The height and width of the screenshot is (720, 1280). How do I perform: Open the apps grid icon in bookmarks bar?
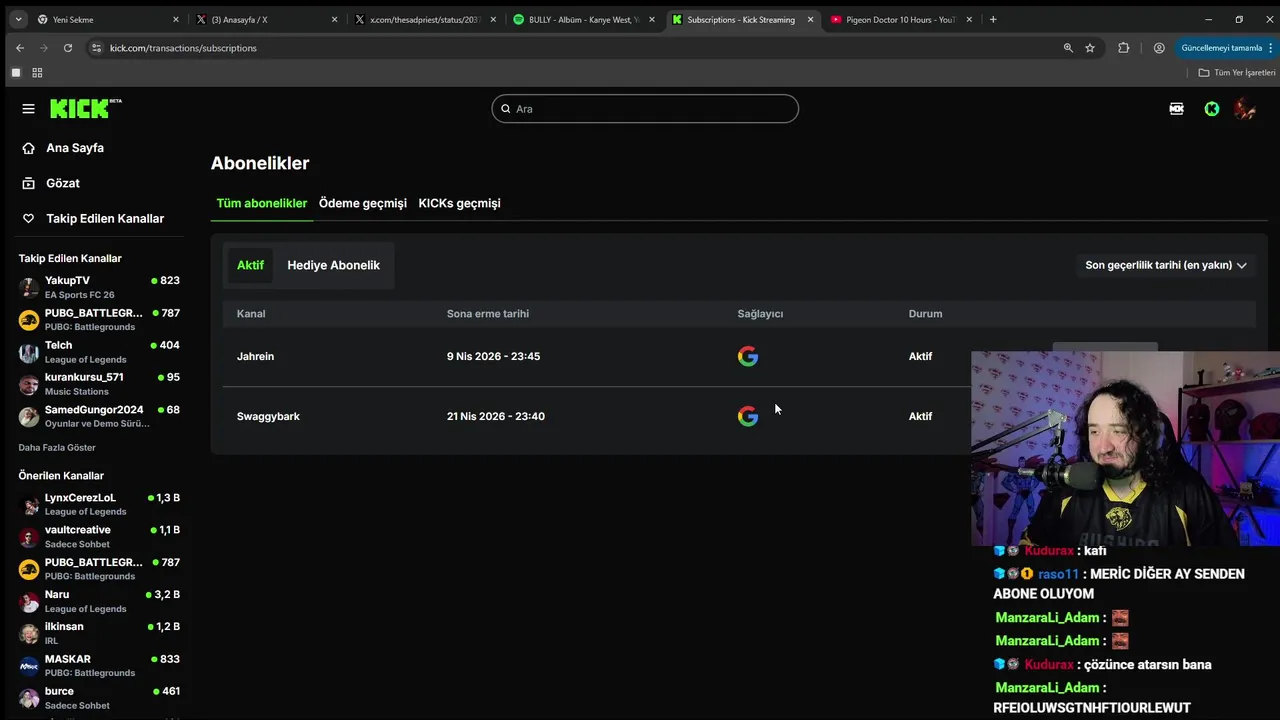[x=37, y=73]
